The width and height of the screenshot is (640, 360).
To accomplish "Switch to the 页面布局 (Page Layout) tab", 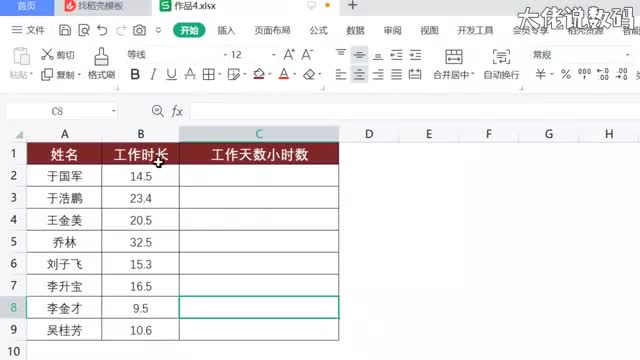I will point(272,30).
